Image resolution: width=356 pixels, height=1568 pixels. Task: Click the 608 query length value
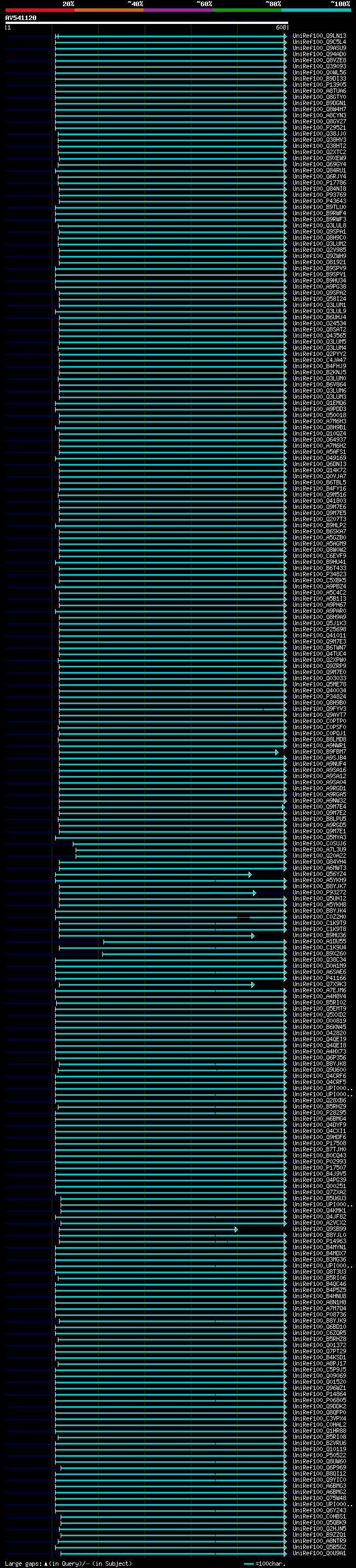point(280,27)
